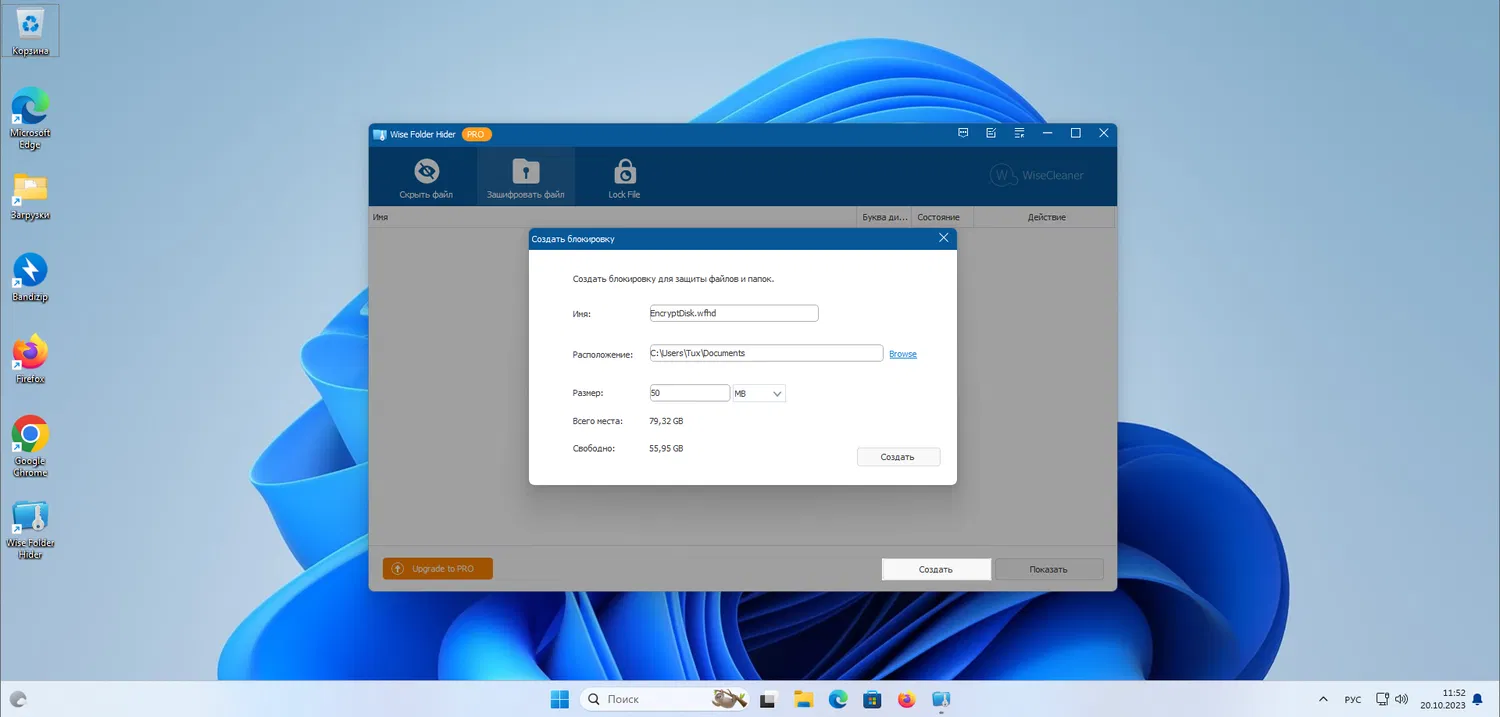Click the register/edit icon in titlebar

(x=991, y=133)
